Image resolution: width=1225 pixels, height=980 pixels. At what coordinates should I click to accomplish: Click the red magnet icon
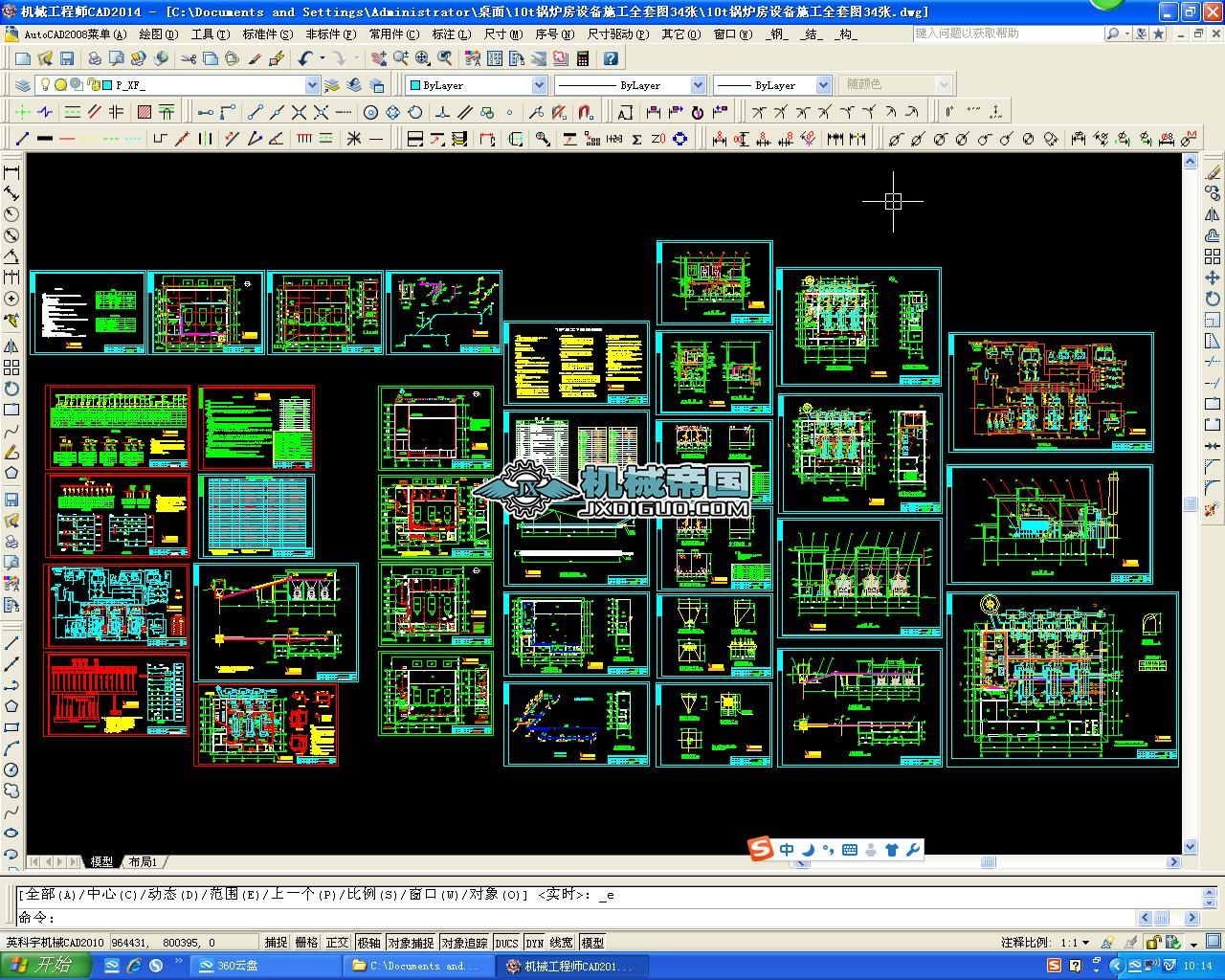pyautogui.click(x=587, y=112)
